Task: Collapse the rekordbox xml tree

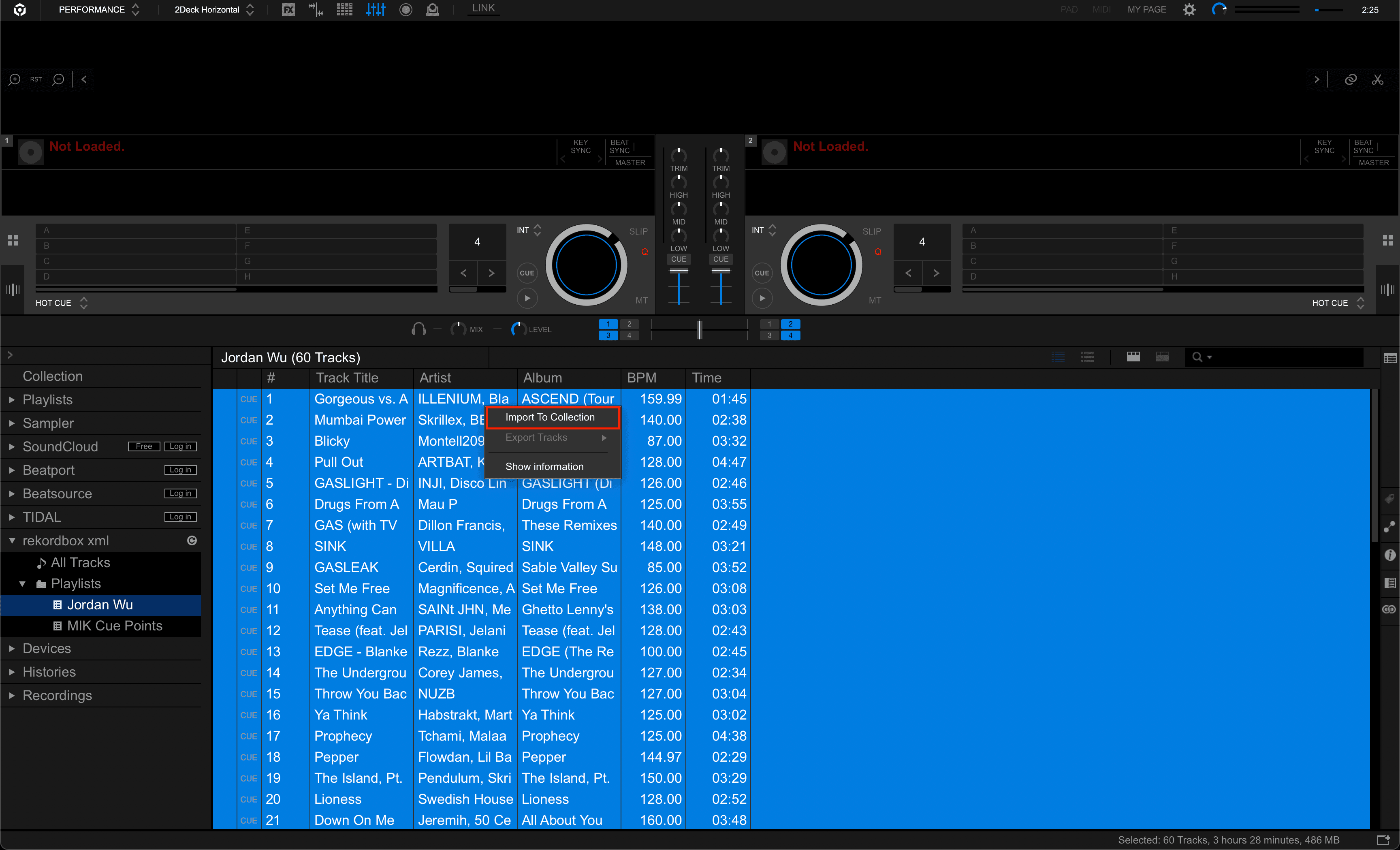Action: 12,541
